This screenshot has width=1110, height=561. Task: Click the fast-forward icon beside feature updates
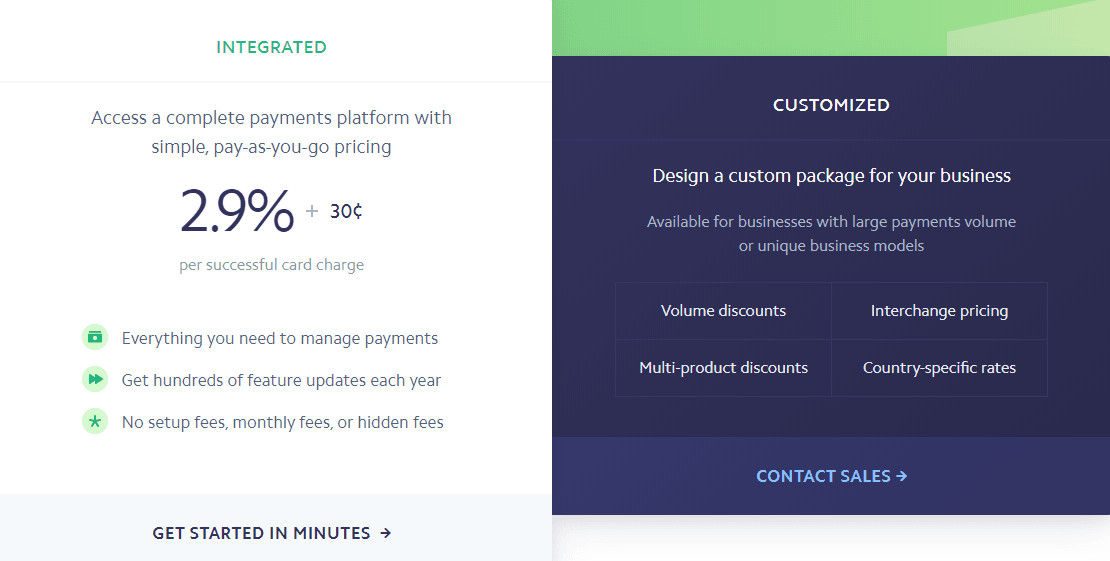[95, 379]
